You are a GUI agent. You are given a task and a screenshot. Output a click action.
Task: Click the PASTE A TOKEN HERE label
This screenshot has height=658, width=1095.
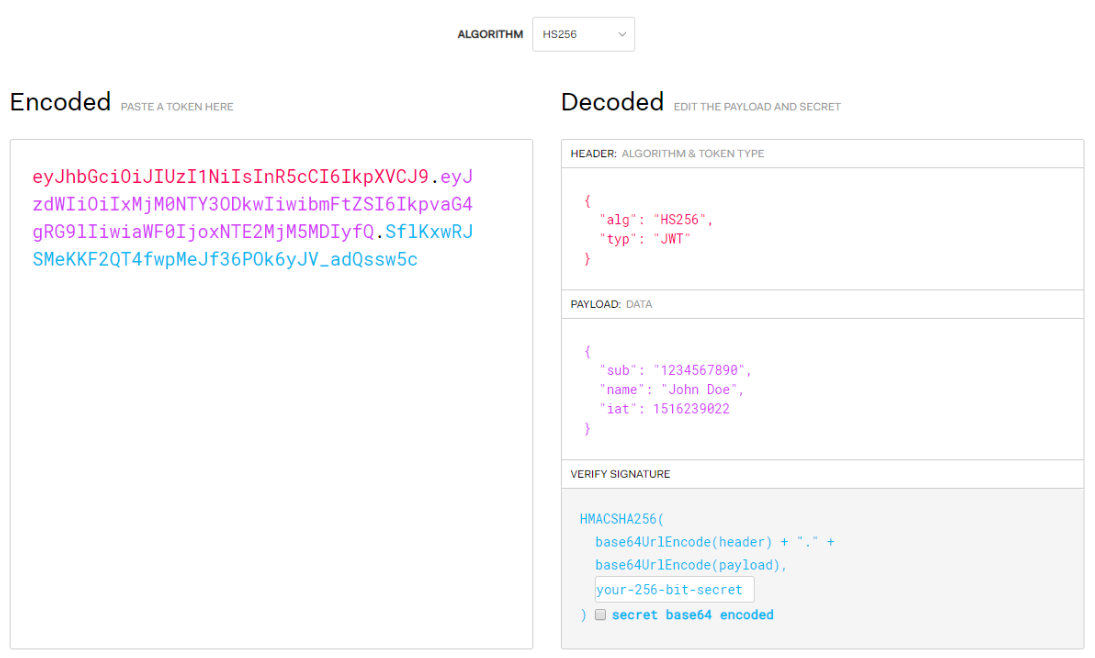point(176,106)
